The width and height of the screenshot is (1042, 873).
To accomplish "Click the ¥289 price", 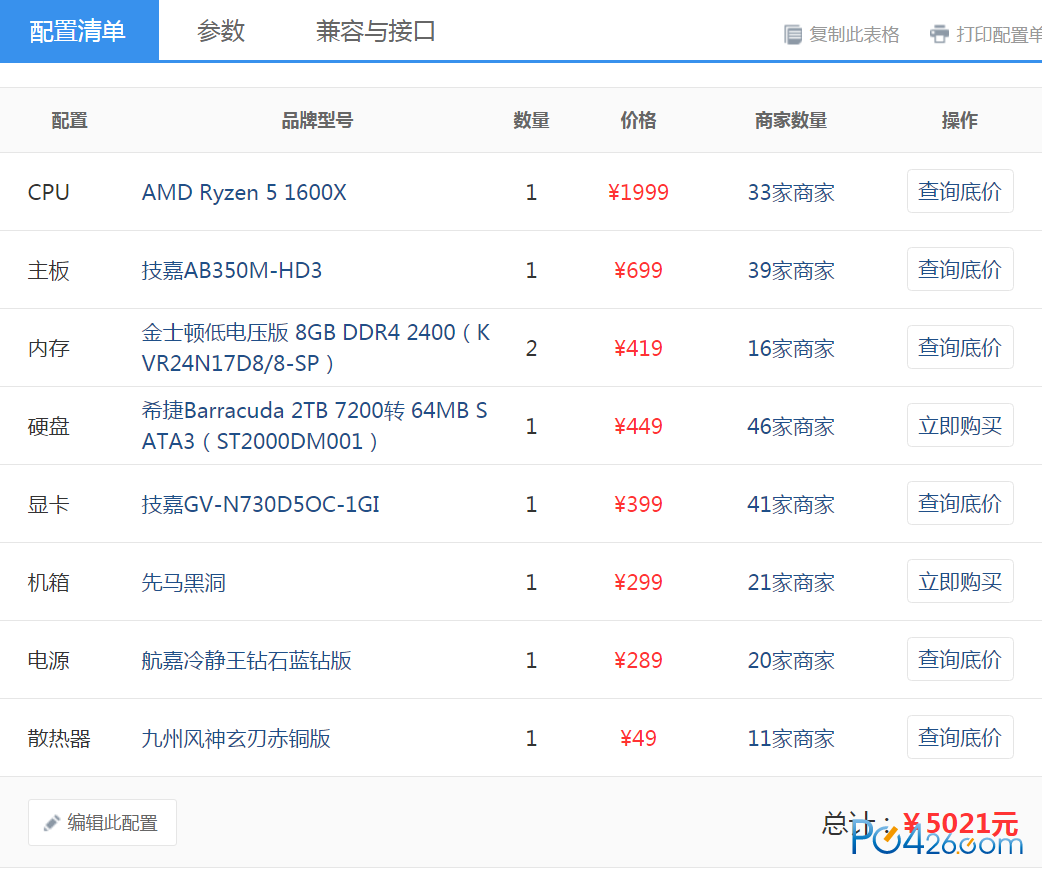I will [x=638, y=660].
